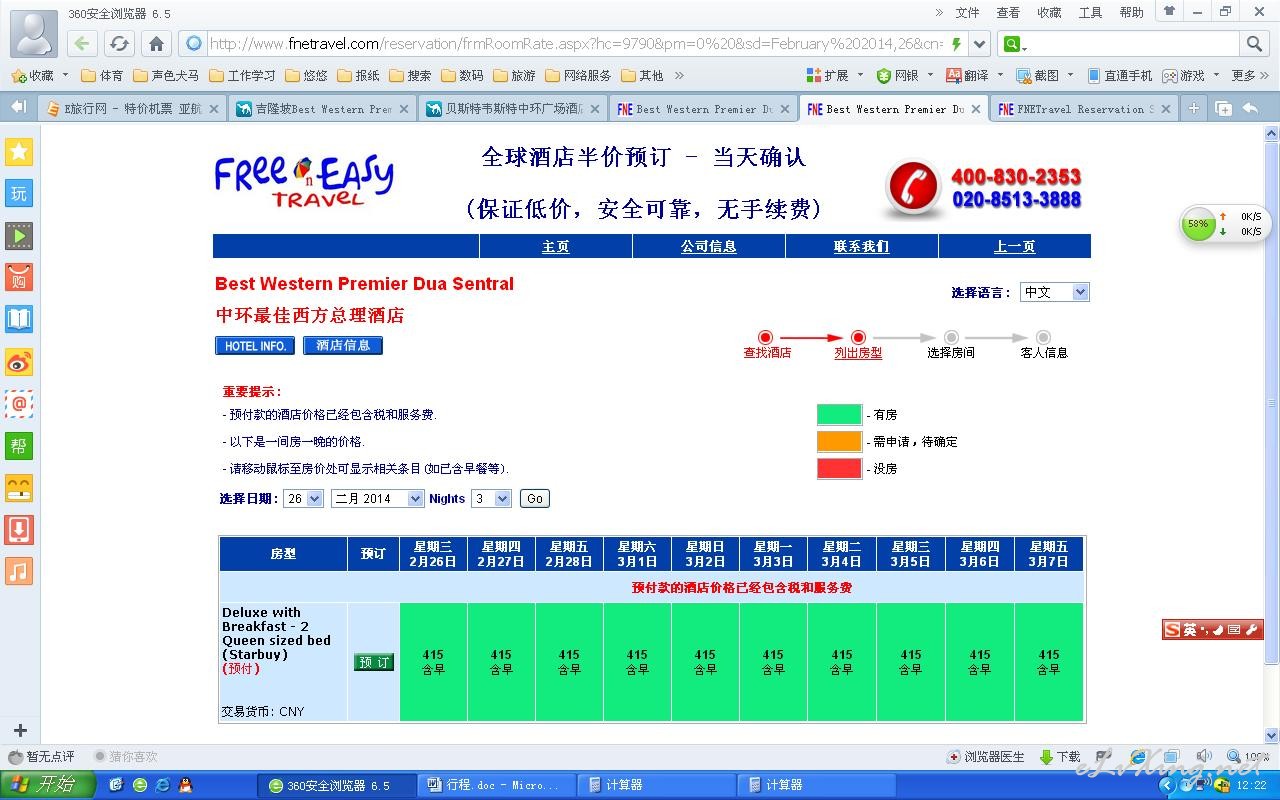Click 公司信息 navigation link
The height and width of the screenshot is (800, 1280).
[708, 246]
